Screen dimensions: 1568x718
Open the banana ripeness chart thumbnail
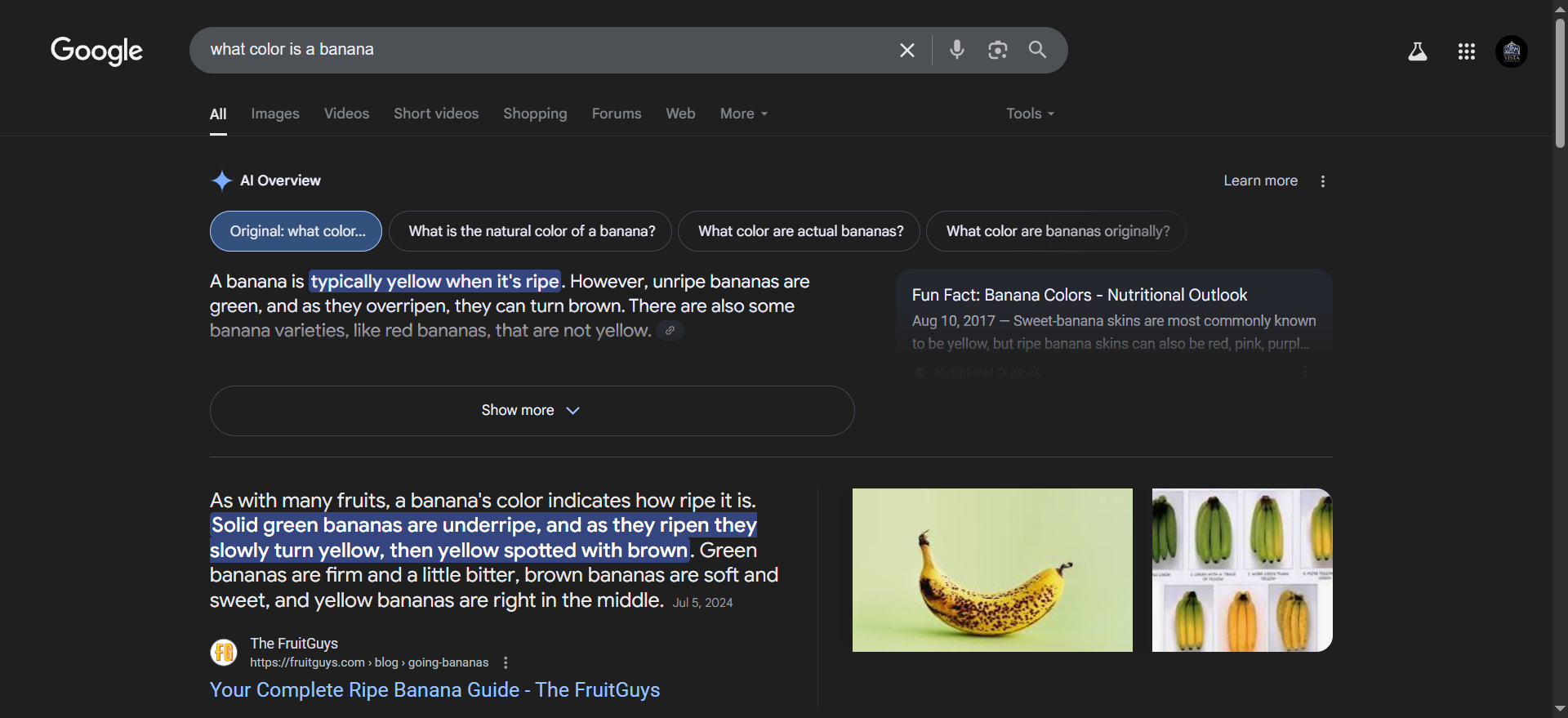pos(1242,570)
